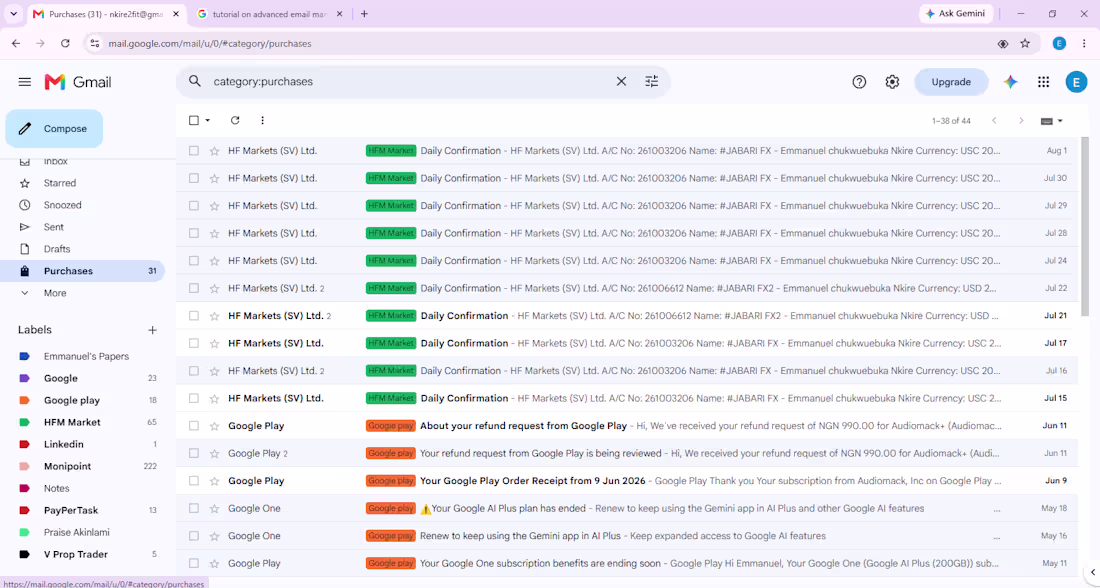Check the May 16 Google One email
The height and width of the screenshot is (588, 1100).
point(194,536)
